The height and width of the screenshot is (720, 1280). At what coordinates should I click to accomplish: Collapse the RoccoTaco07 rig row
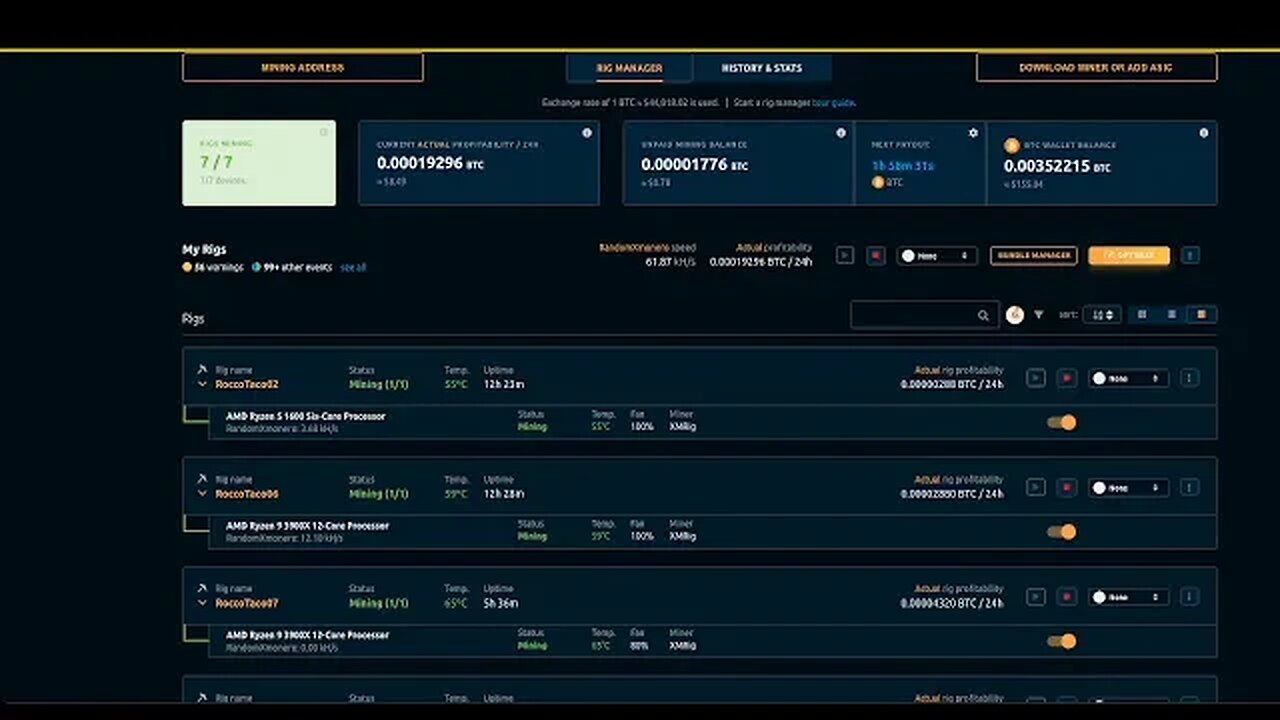(202, 603)
